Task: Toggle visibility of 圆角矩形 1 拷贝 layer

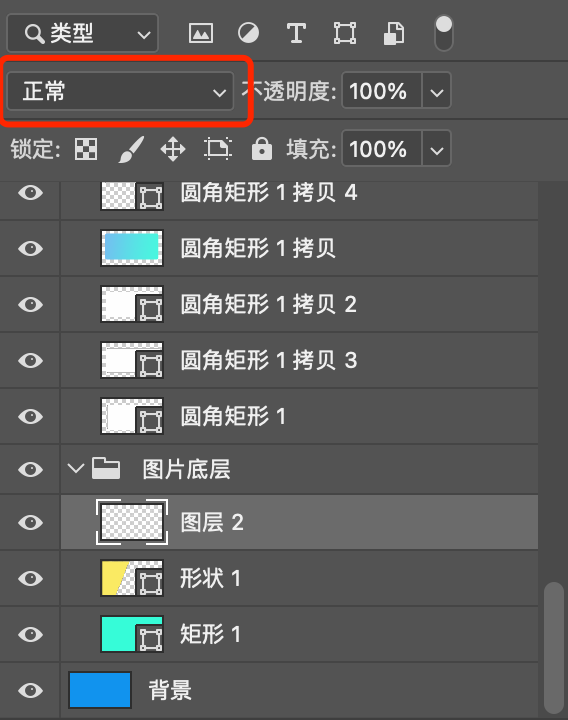Action: (30, 248)
